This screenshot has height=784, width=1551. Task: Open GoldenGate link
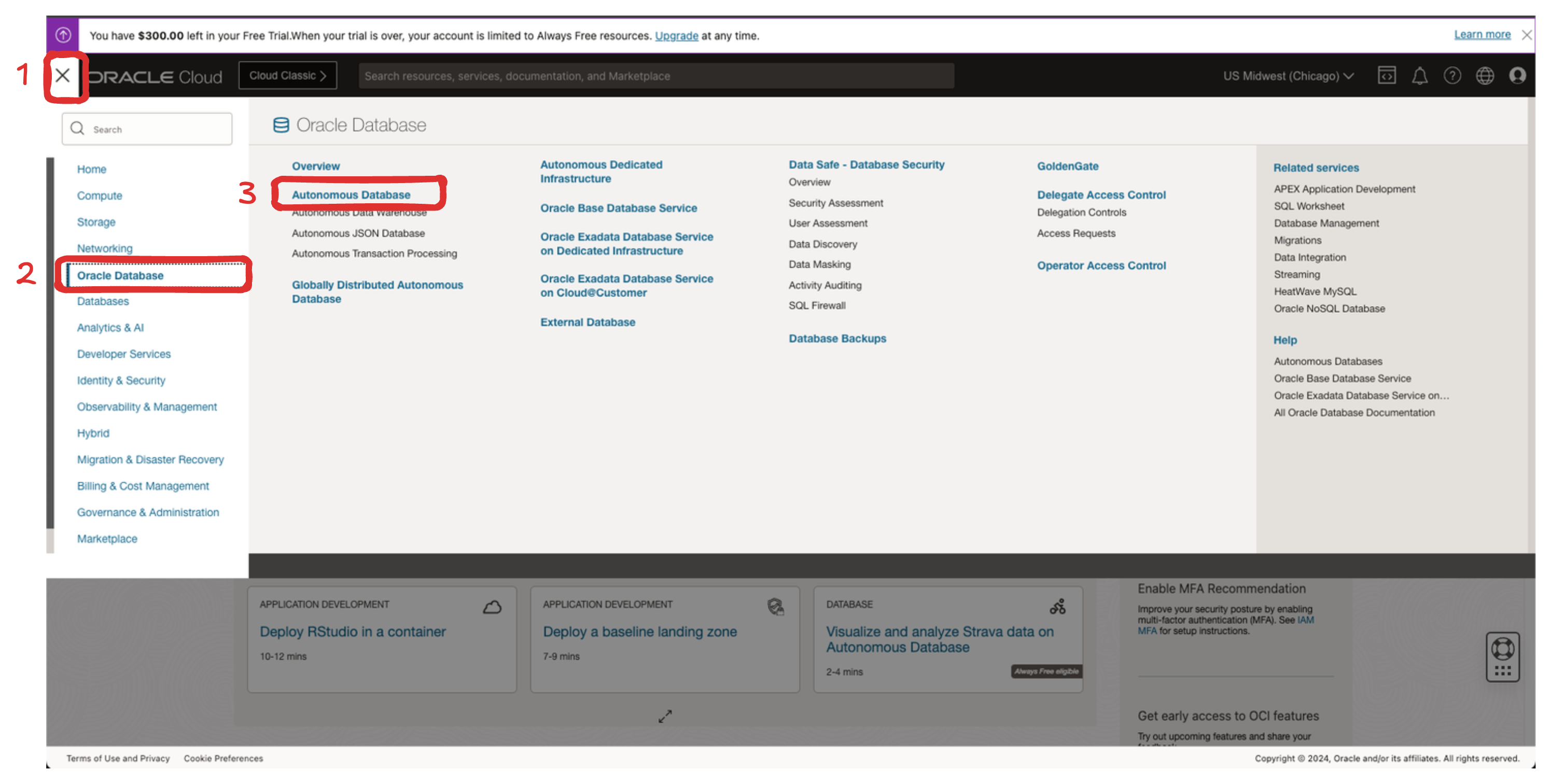pos(1068,166)
